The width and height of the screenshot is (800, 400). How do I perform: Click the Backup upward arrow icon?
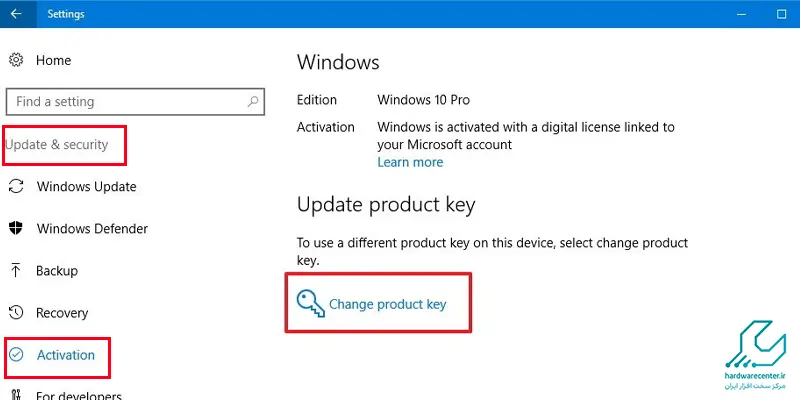coord(16,270)
